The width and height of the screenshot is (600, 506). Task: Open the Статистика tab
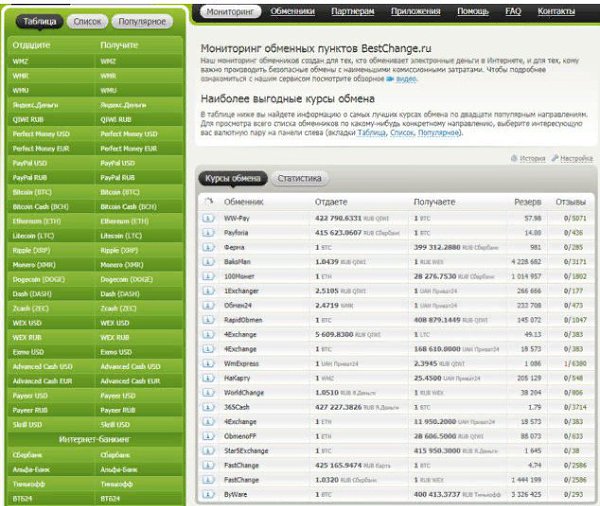[x=299, y=178]
